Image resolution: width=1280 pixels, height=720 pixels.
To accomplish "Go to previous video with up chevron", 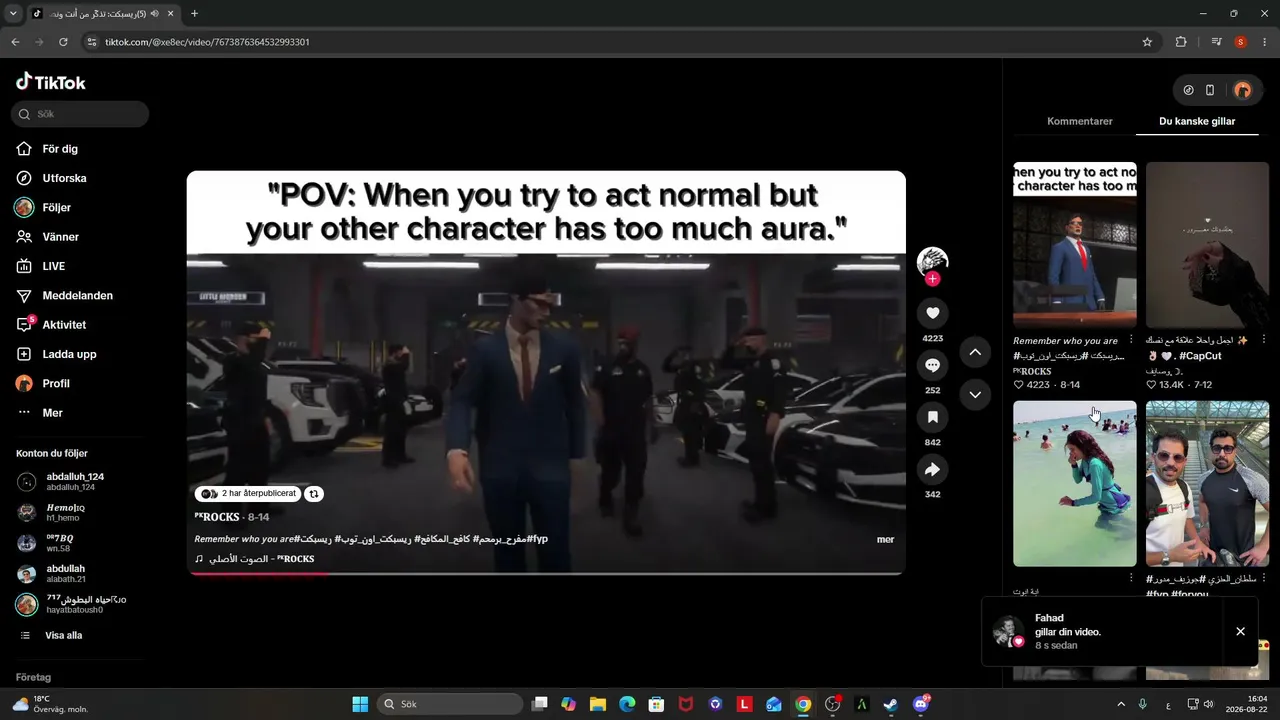I will click(975, 352).
